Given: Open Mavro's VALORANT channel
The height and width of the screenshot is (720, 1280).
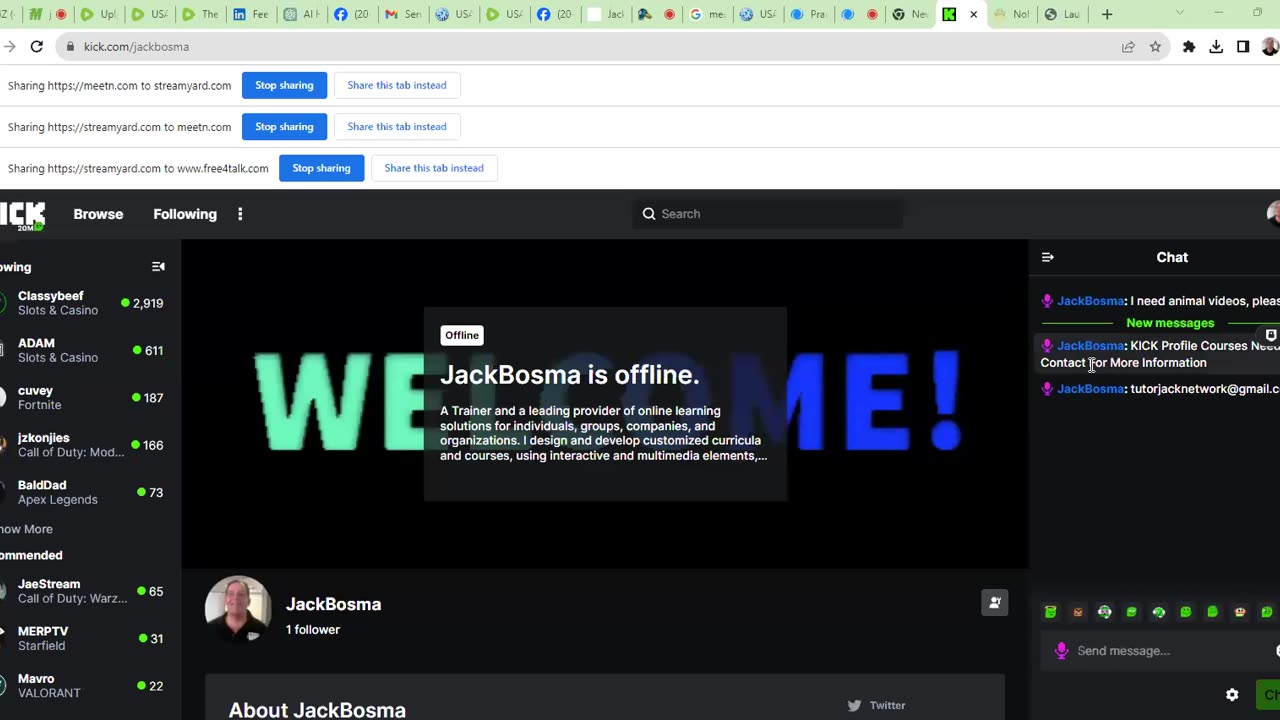Looking at the screenshot, I should click(x=86, y=686).
